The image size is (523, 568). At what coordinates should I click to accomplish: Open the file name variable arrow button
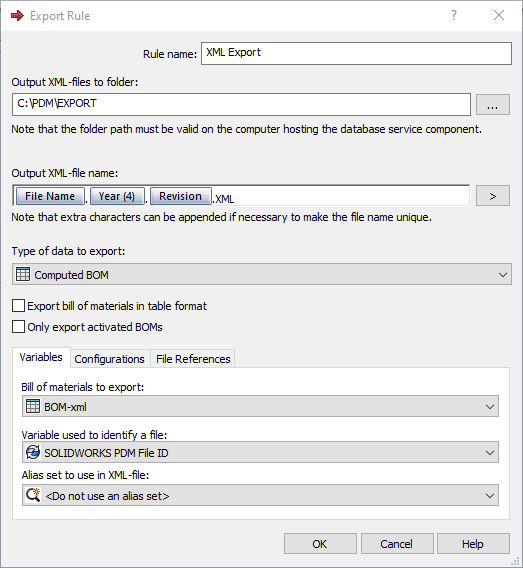(493, 196)
